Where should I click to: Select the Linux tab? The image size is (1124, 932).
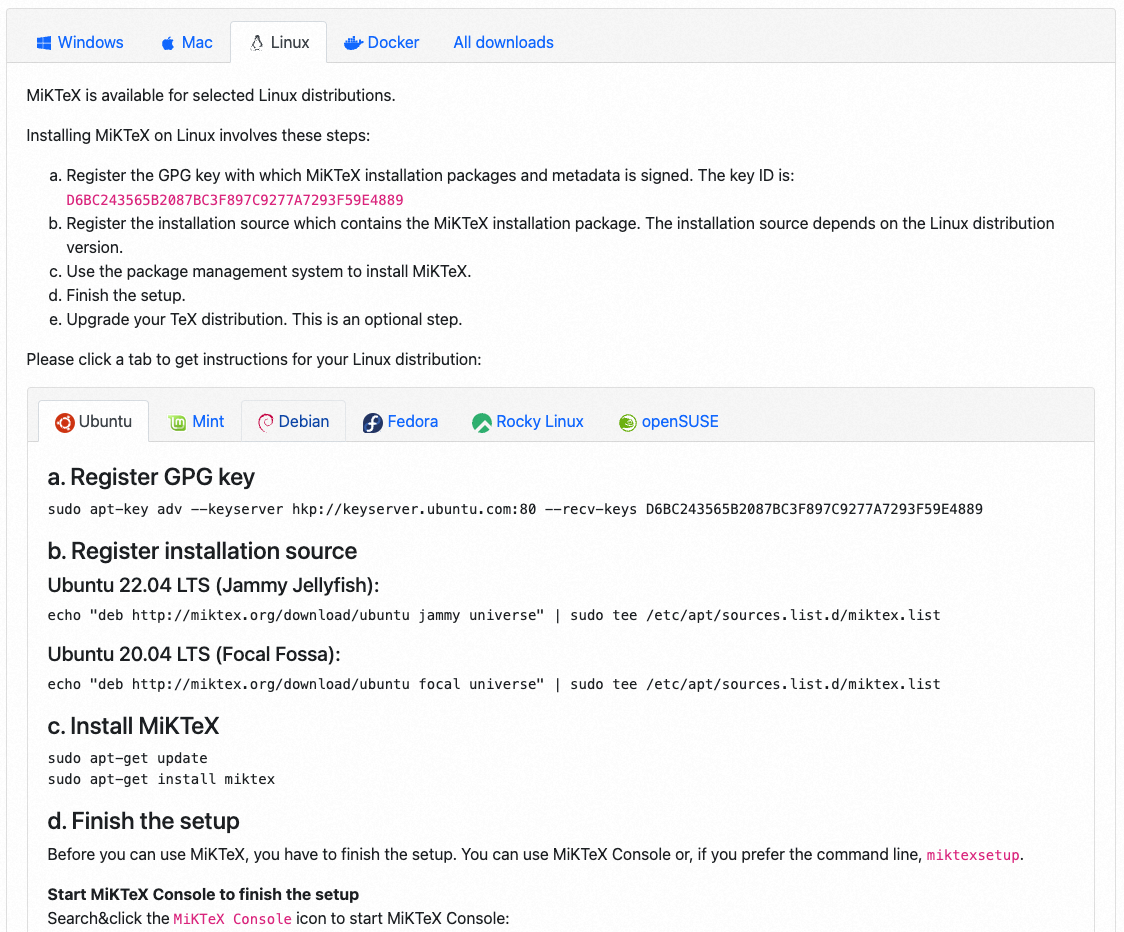279,42
